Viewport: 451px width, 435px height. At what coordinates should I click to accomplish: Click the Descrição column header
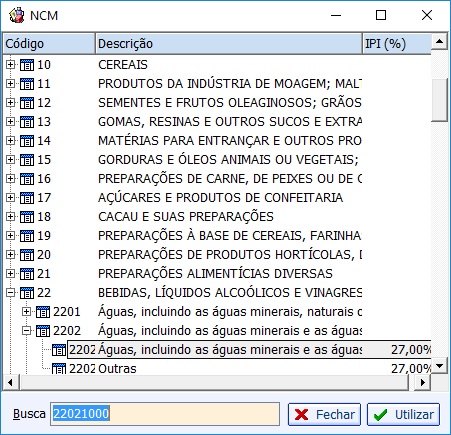(229, 43)
